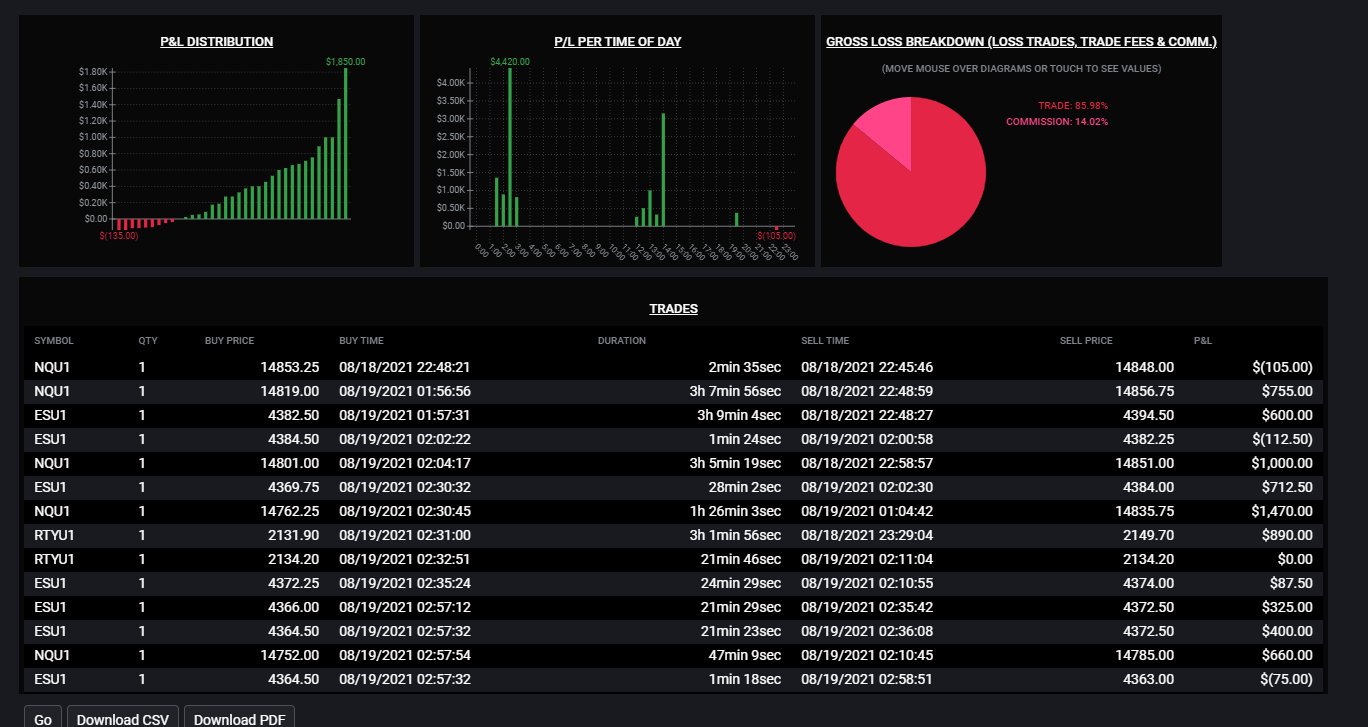Select the RTYU1 row with $890.00 P&L
This screenshot has width=1368, height=727.
click(x=674, y=535)
